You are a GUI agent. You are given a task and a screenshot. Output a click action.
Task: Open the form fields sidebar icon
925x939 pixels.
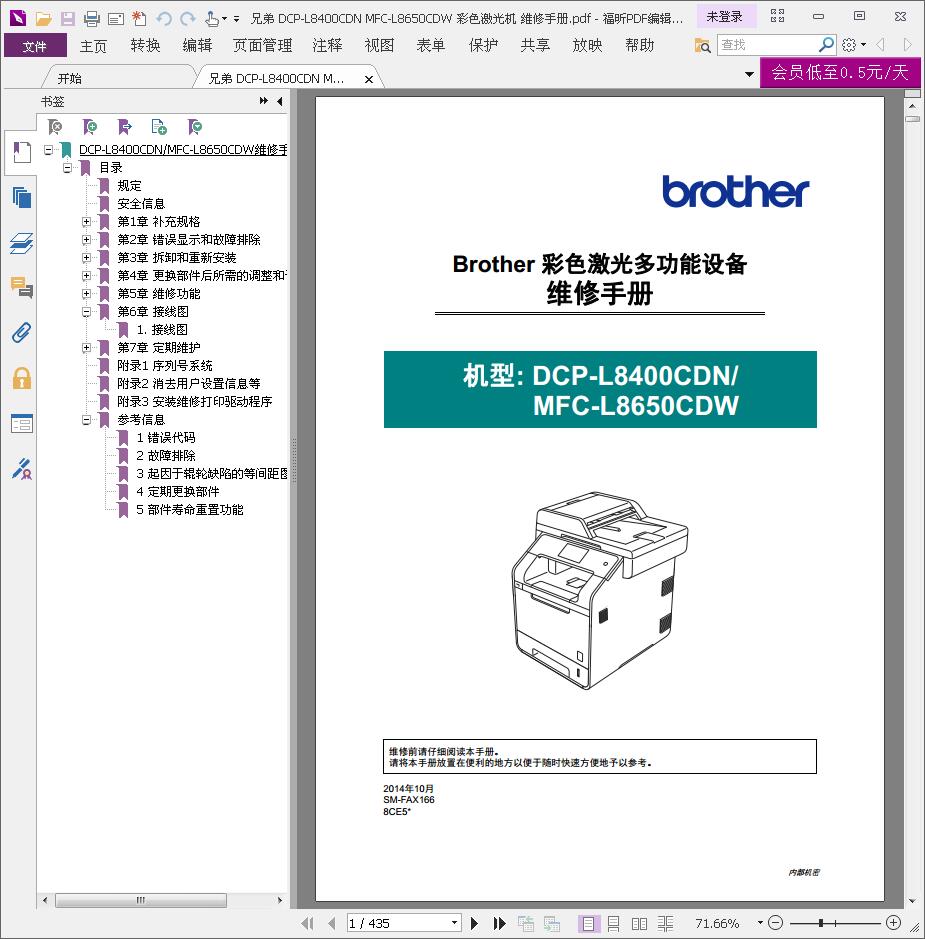22,423
